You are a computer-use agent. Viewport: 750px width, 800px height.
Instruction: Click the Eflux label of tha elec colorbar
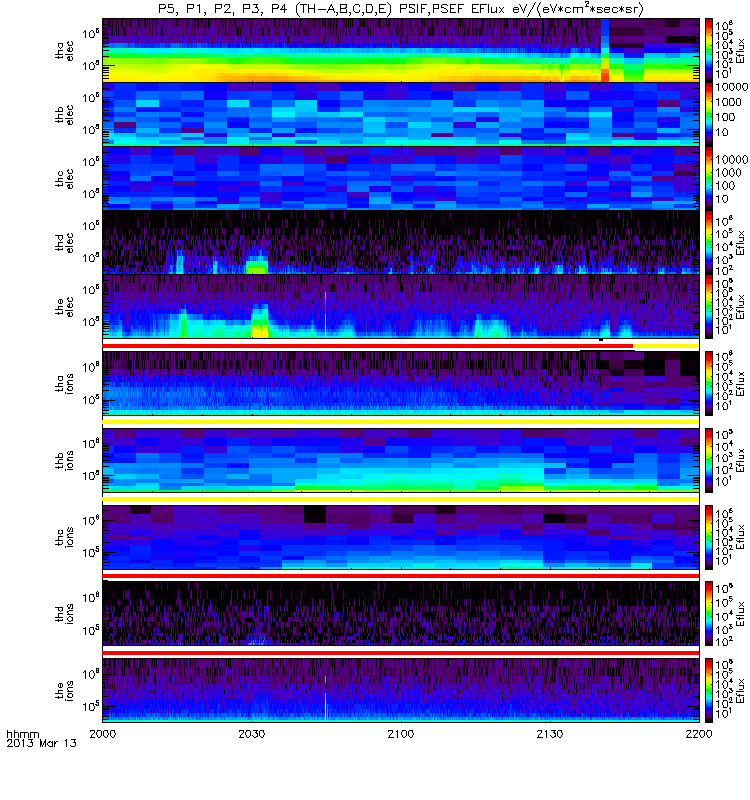(740, 50)
